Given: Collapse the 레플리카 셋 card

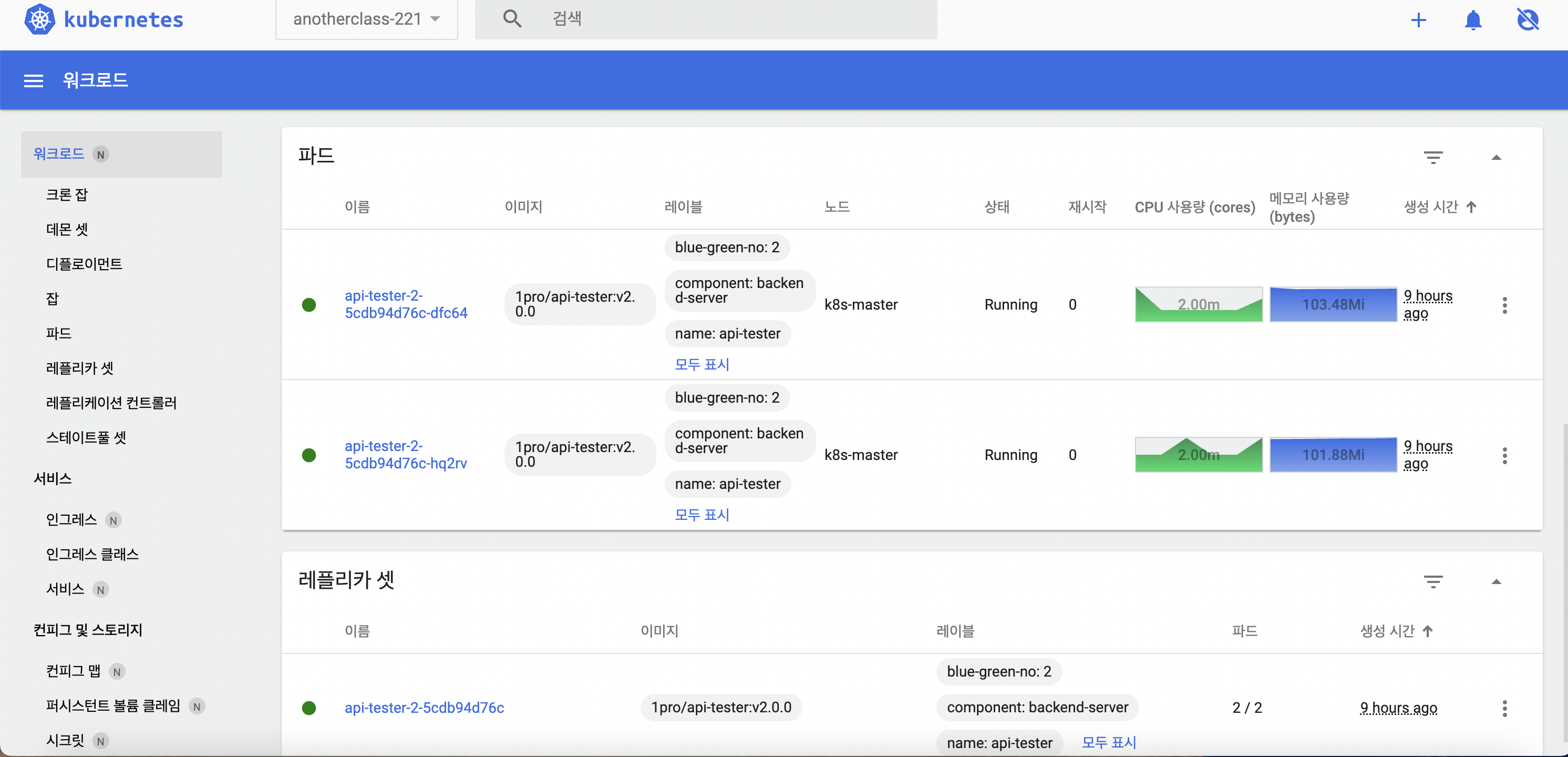Looking at the screenshot, I should (1496, 581).
